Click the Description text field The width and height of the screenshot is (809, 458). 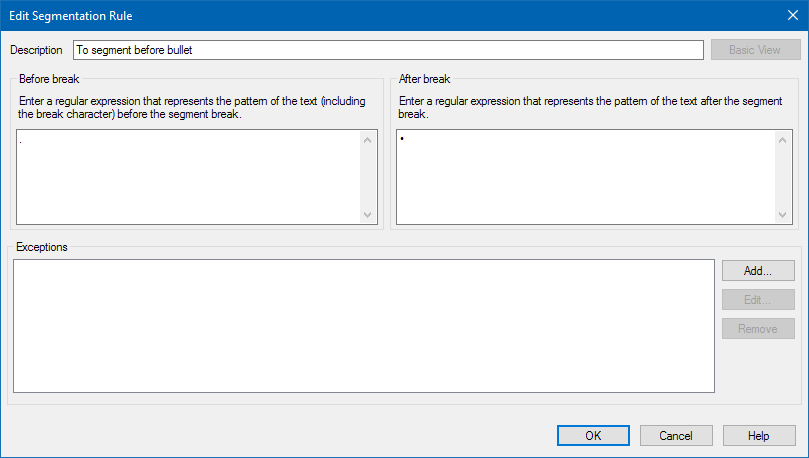[388, 50]
